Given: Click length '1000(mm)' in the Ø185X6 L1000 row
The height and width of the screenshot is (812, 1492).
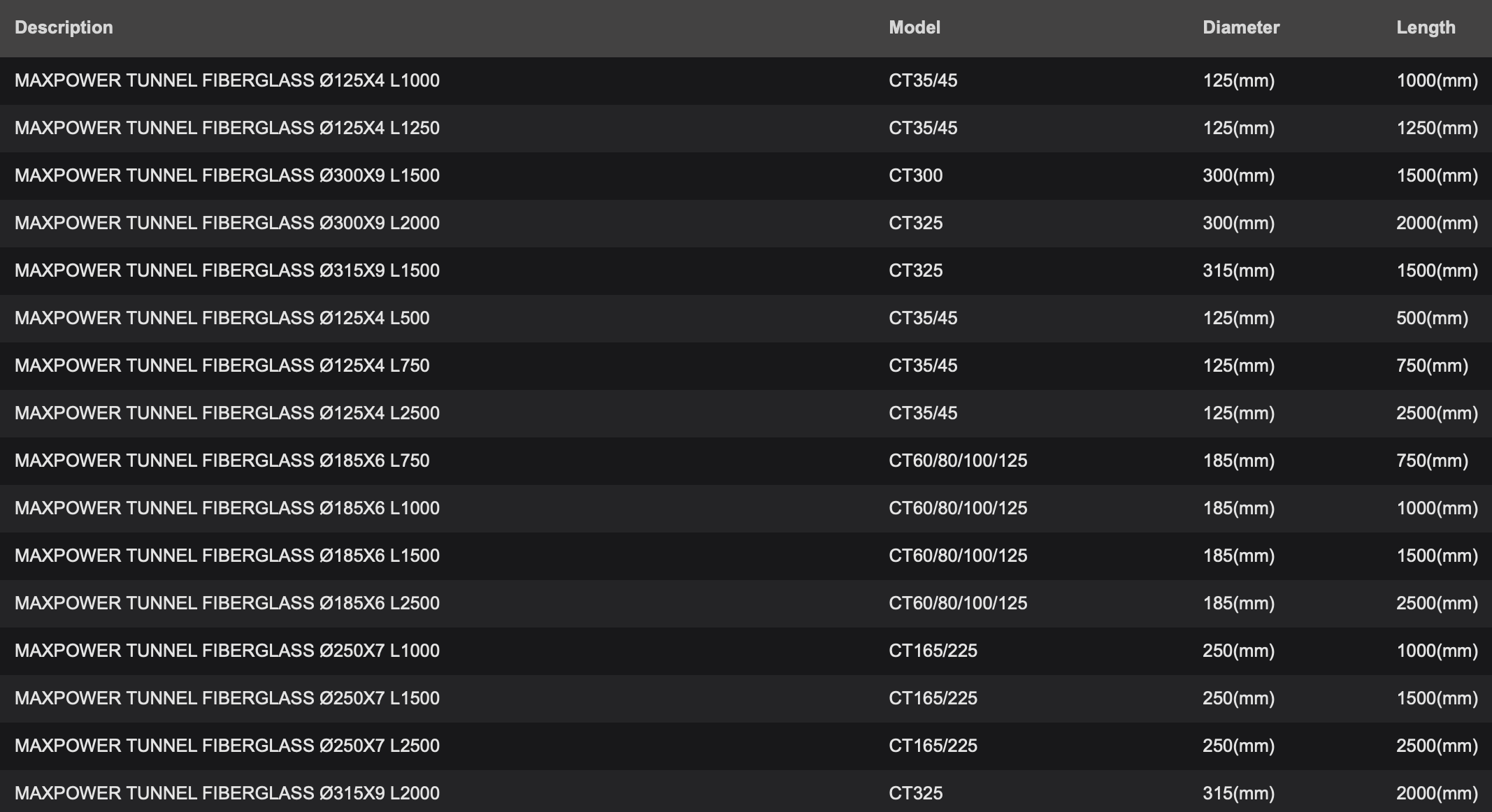Looking at the screenshot, I should click(x=1437, y=508).
